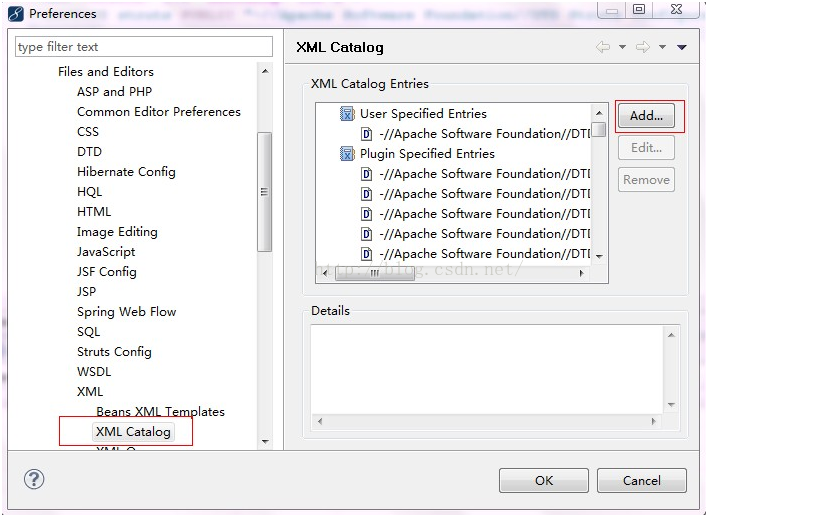Viewport: 819px width, 517px height.
Task: Click preference tree scroll down arrow
Action: [265, 442]
